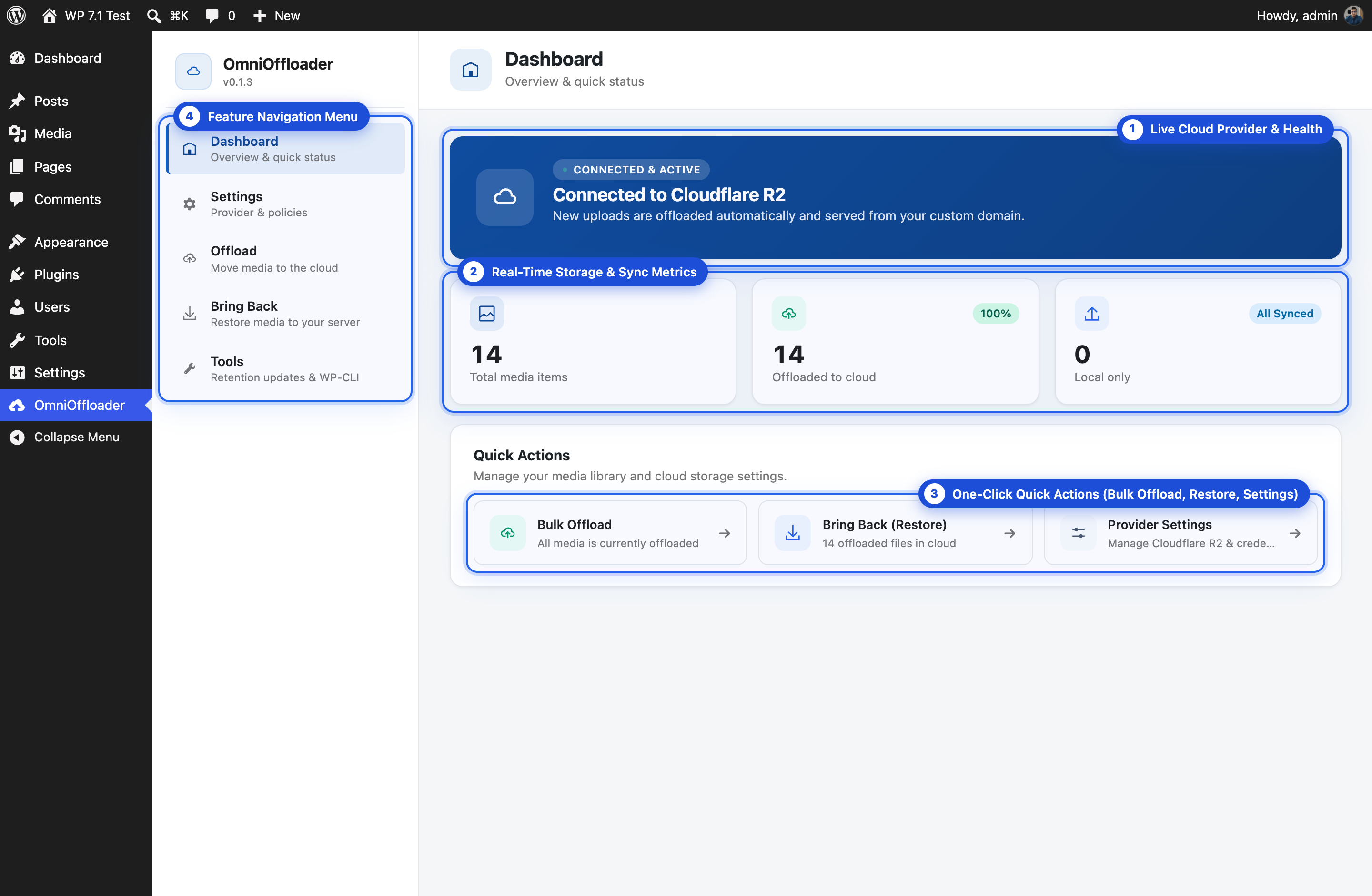Viewport: 1372px width, 896px height.
Task: Click the OmniOffloader cloud icon in sidebar
Action: pyautogui.click(x=17, y=405)
